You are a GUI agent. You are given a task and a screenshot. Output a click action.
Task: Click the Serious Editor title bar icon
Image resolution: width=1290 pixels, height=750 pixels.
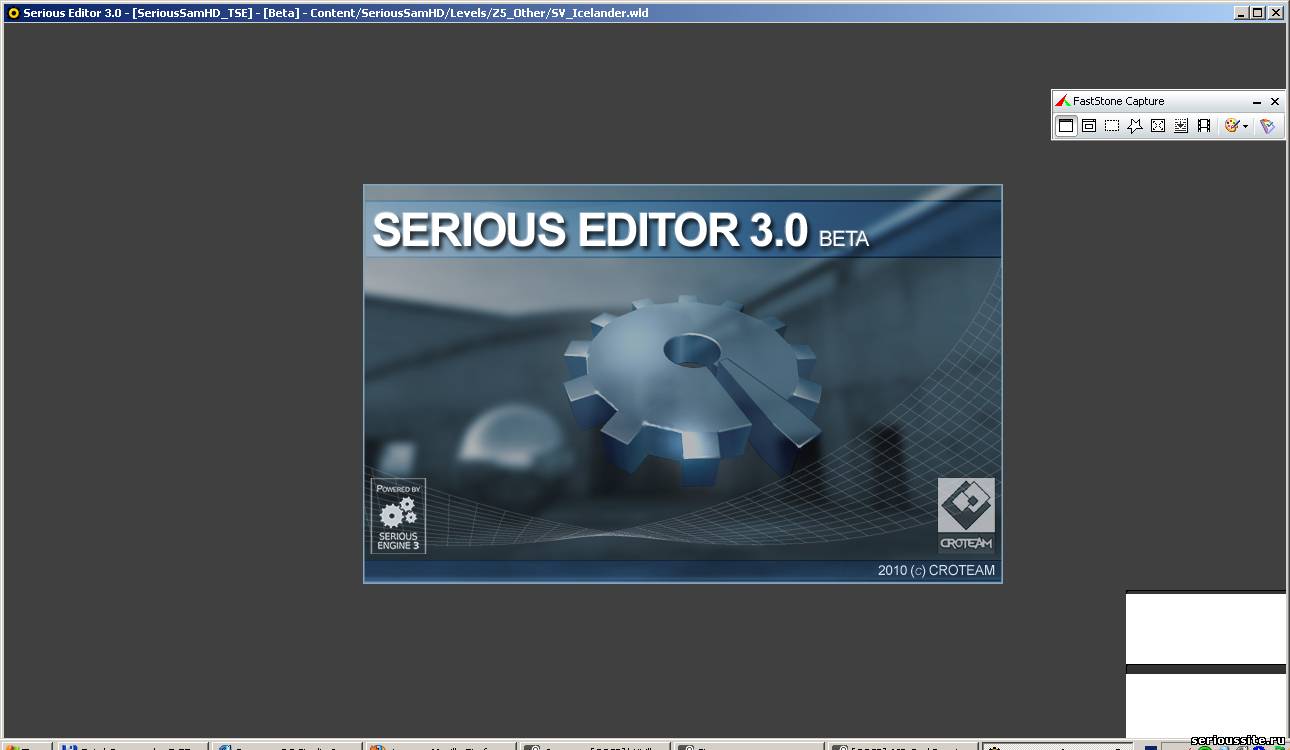pos(13,13)
